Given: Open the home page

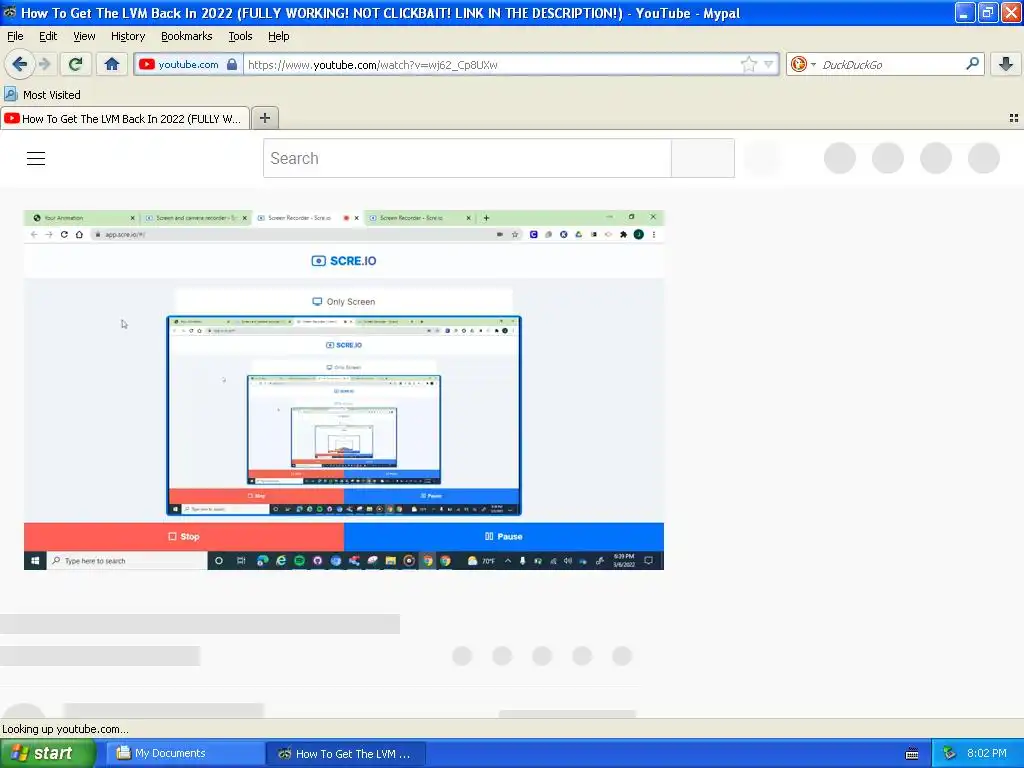Looking at the screenshot, I should tap(112, 64).
